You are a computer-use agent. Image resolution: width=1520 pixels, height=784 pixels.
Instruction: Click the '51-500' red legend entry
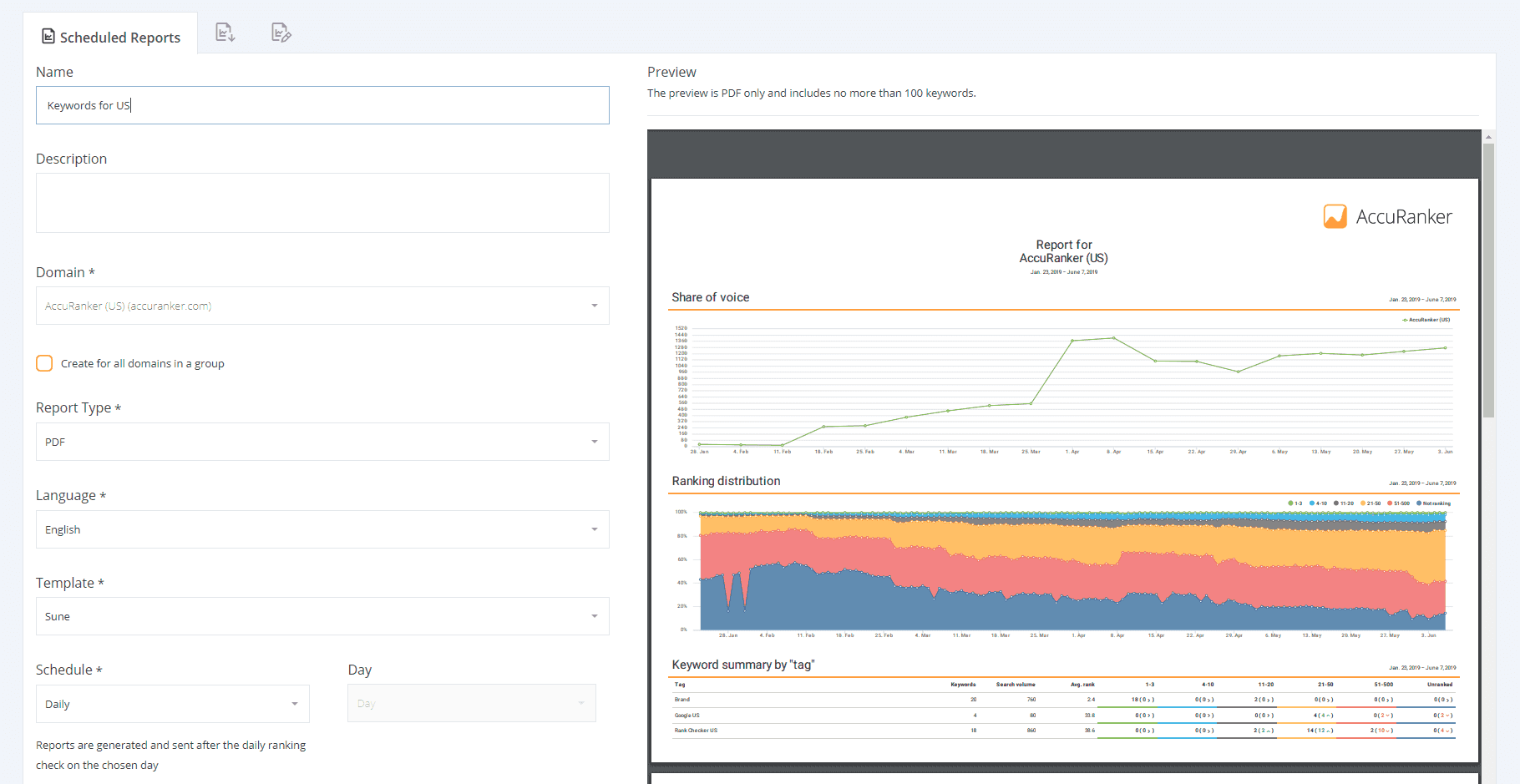1399,503
